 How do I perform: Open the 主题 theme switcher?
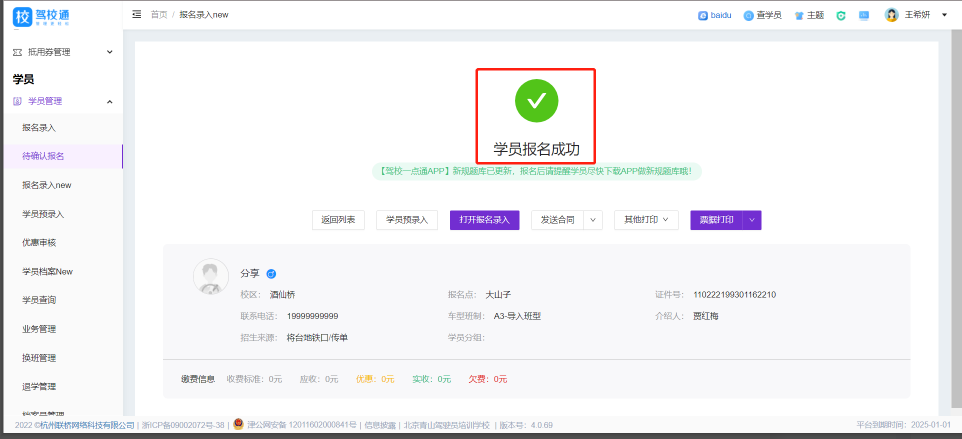pos(809,15)
